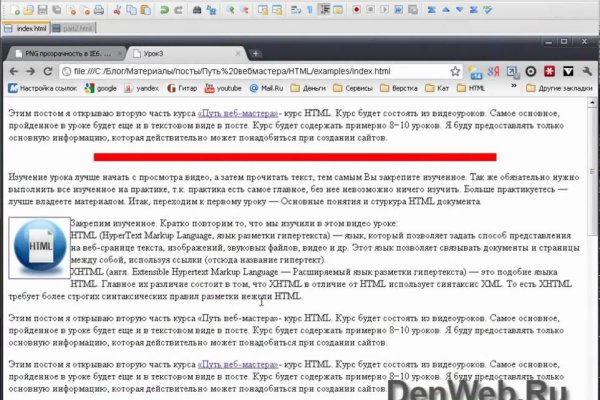
Task: Open the index.html editor tab
Action: click(30, 29)
